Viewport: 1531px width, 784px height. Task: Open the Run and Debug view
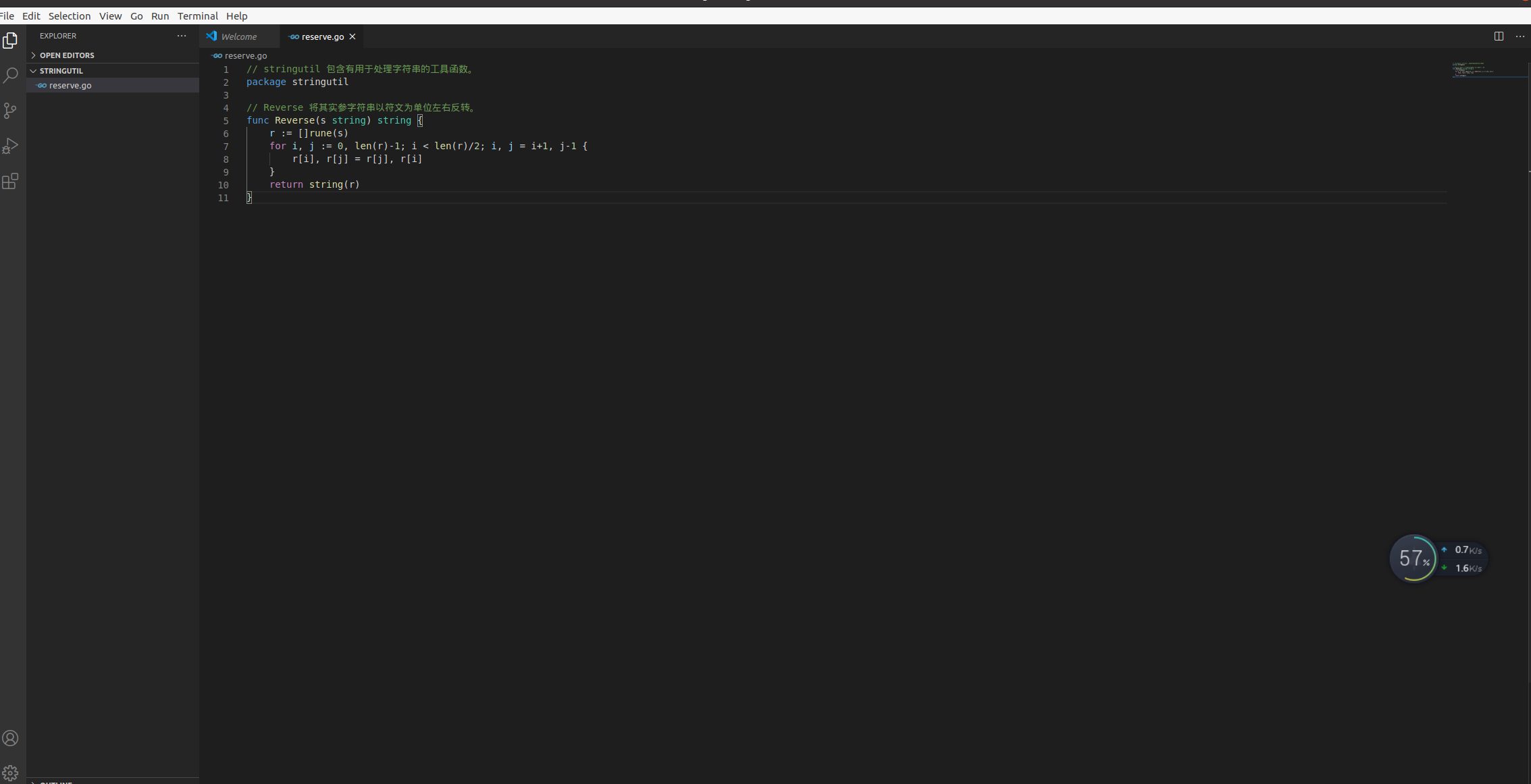click(x=10, y=146)
